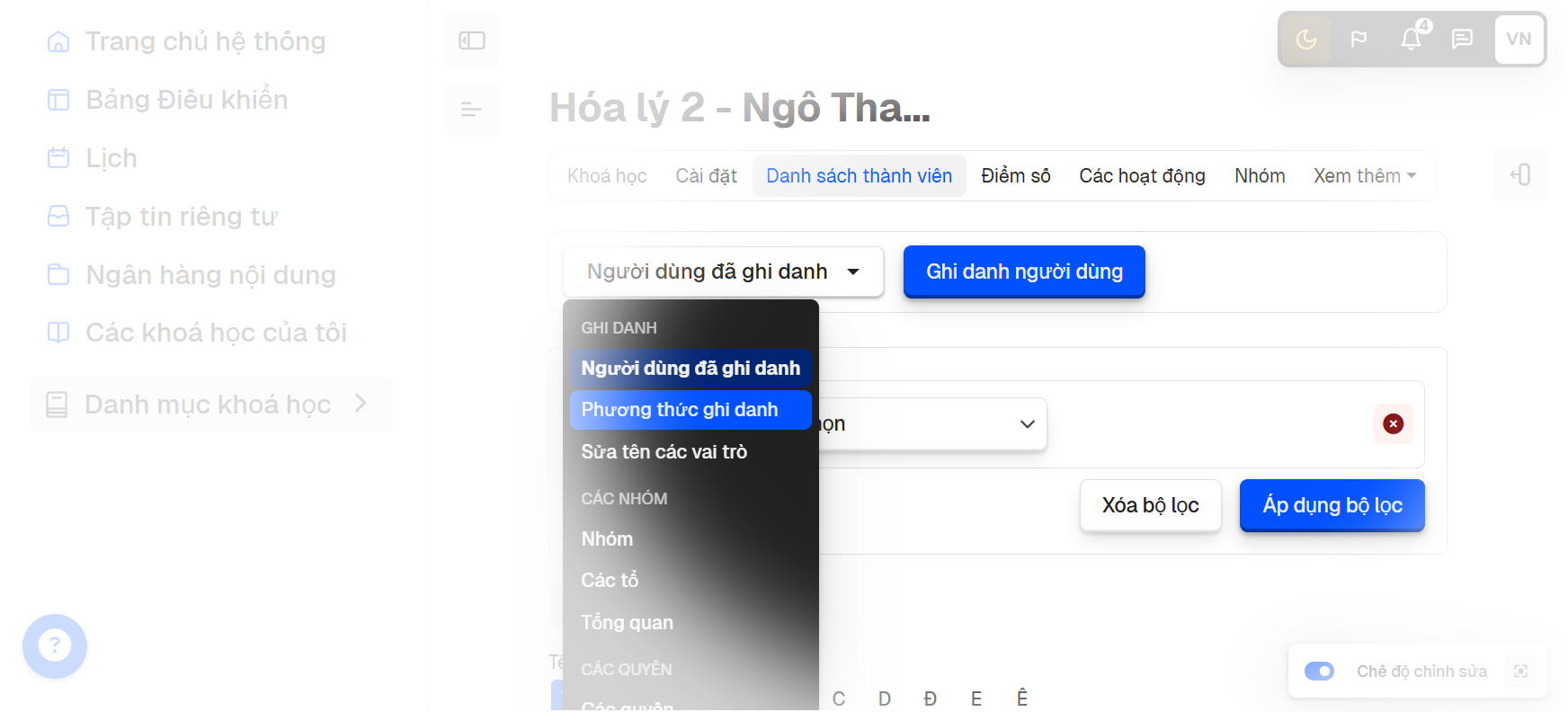Image resolution: width=1568 pixels, height=712 pixels.
Task: Click the my courses book icon
Action: [58, 333]
